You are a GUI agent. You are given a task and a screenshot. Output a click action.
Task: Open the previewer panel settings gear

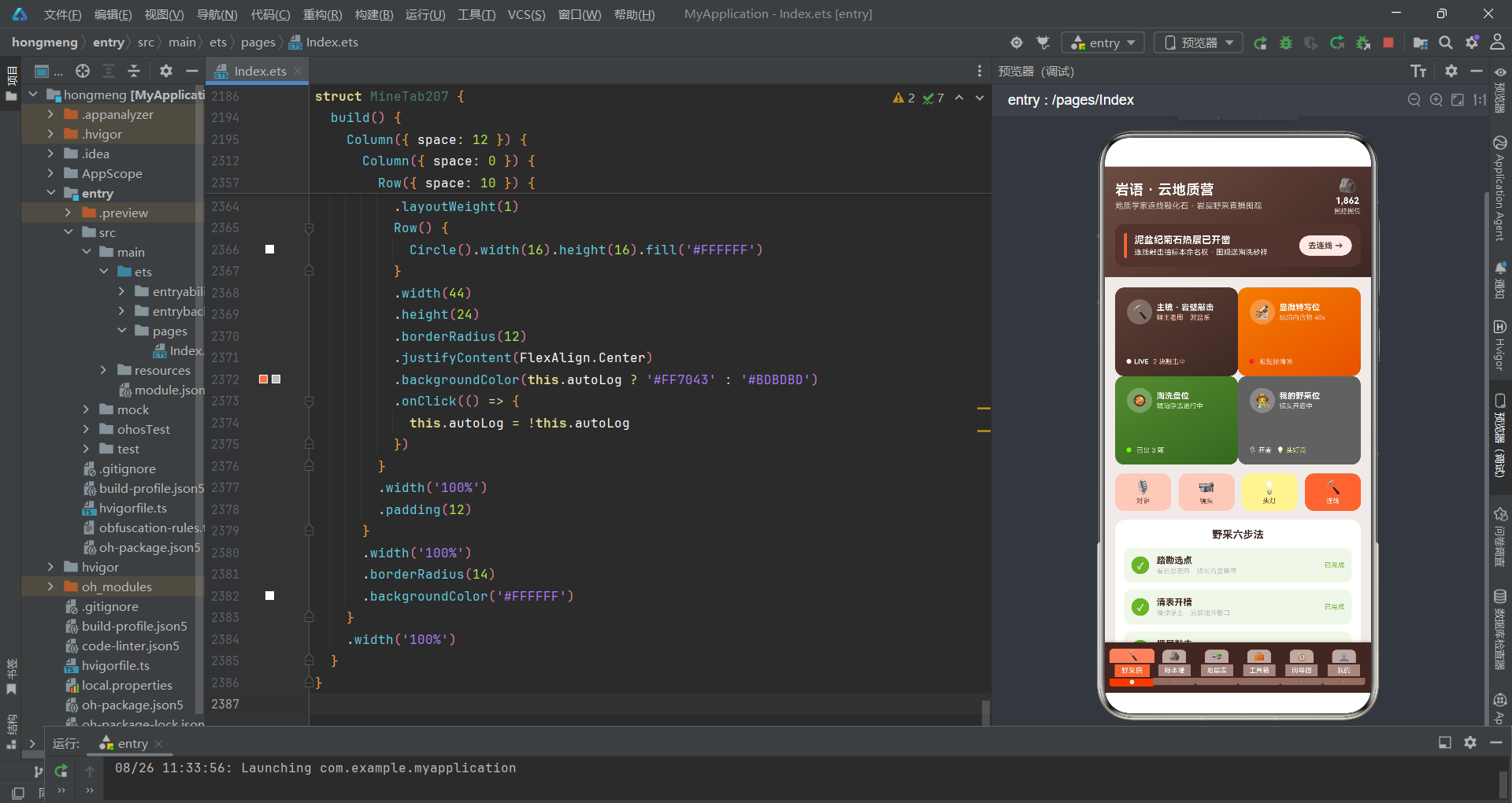(1451, 71)
